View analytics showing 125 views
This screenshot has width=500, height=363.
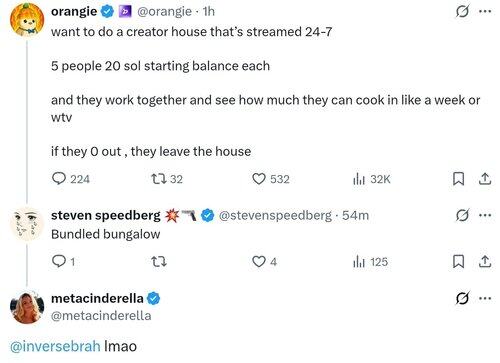click(x=370, y=262)
